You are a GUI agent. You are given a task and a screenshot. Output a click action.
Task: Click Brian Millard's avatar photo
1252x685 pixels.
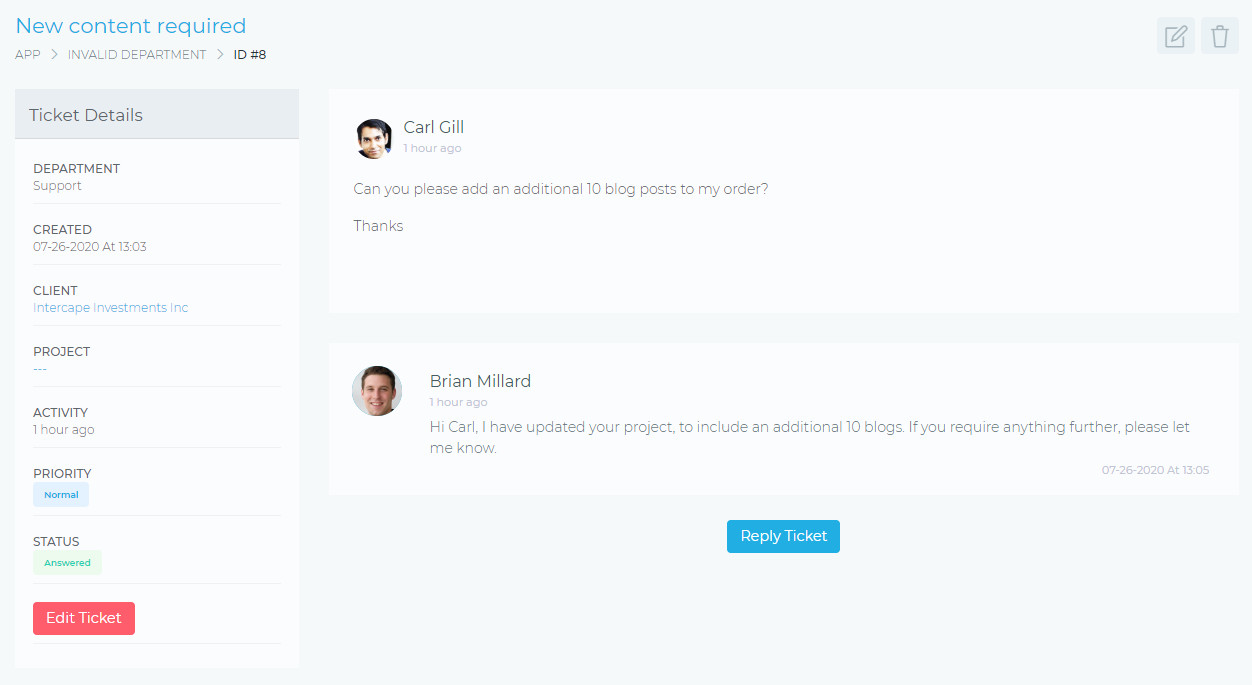[377, 391]
